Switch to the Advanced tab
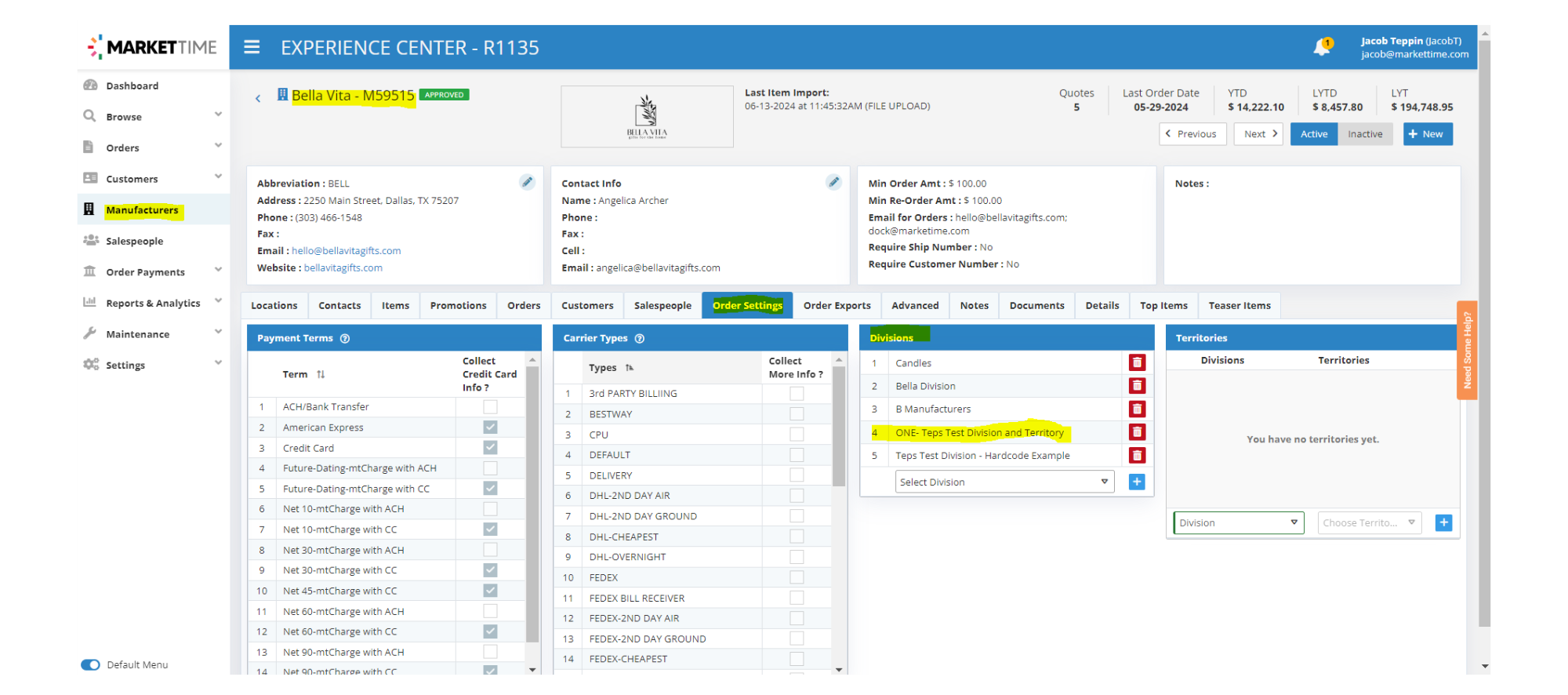Screen dimensions: 1568x695 (x=915, y=305)
